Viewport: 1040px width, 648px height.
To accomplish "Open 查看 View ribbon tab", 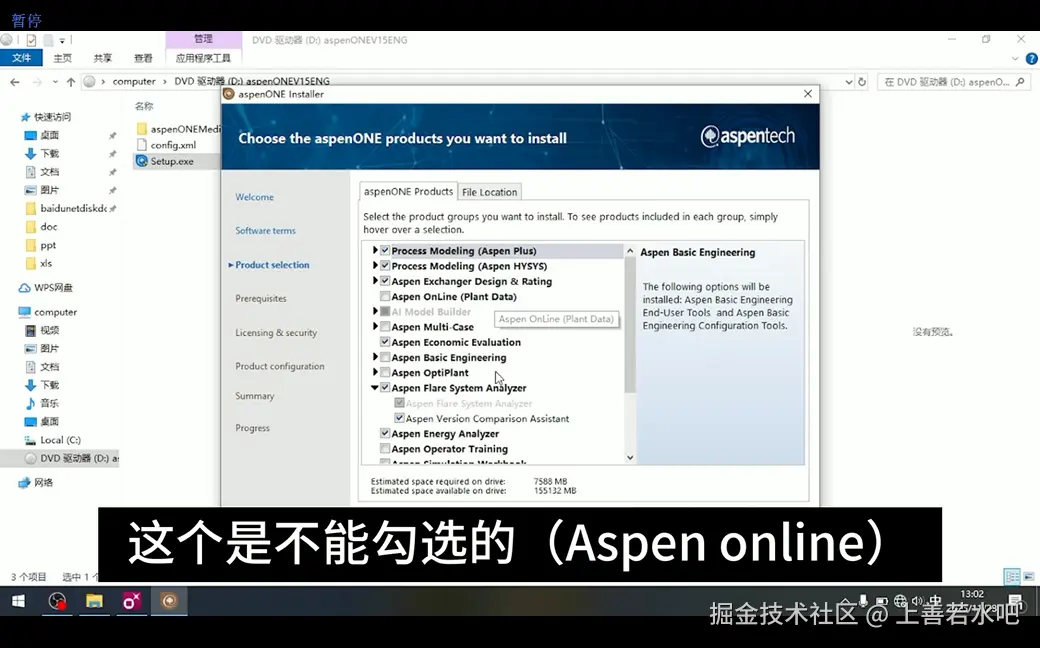I will (143, 58).
